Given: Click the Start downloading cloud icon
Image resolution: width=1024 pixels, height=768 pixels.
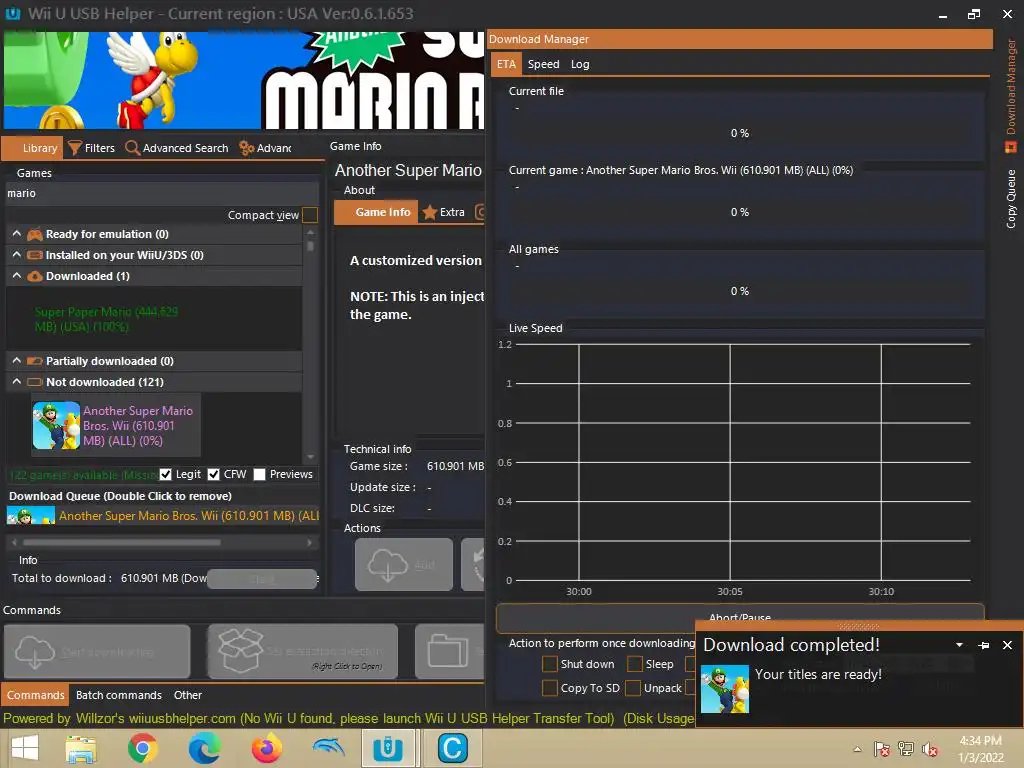Looking at the screenshot, I should point(35,651).
